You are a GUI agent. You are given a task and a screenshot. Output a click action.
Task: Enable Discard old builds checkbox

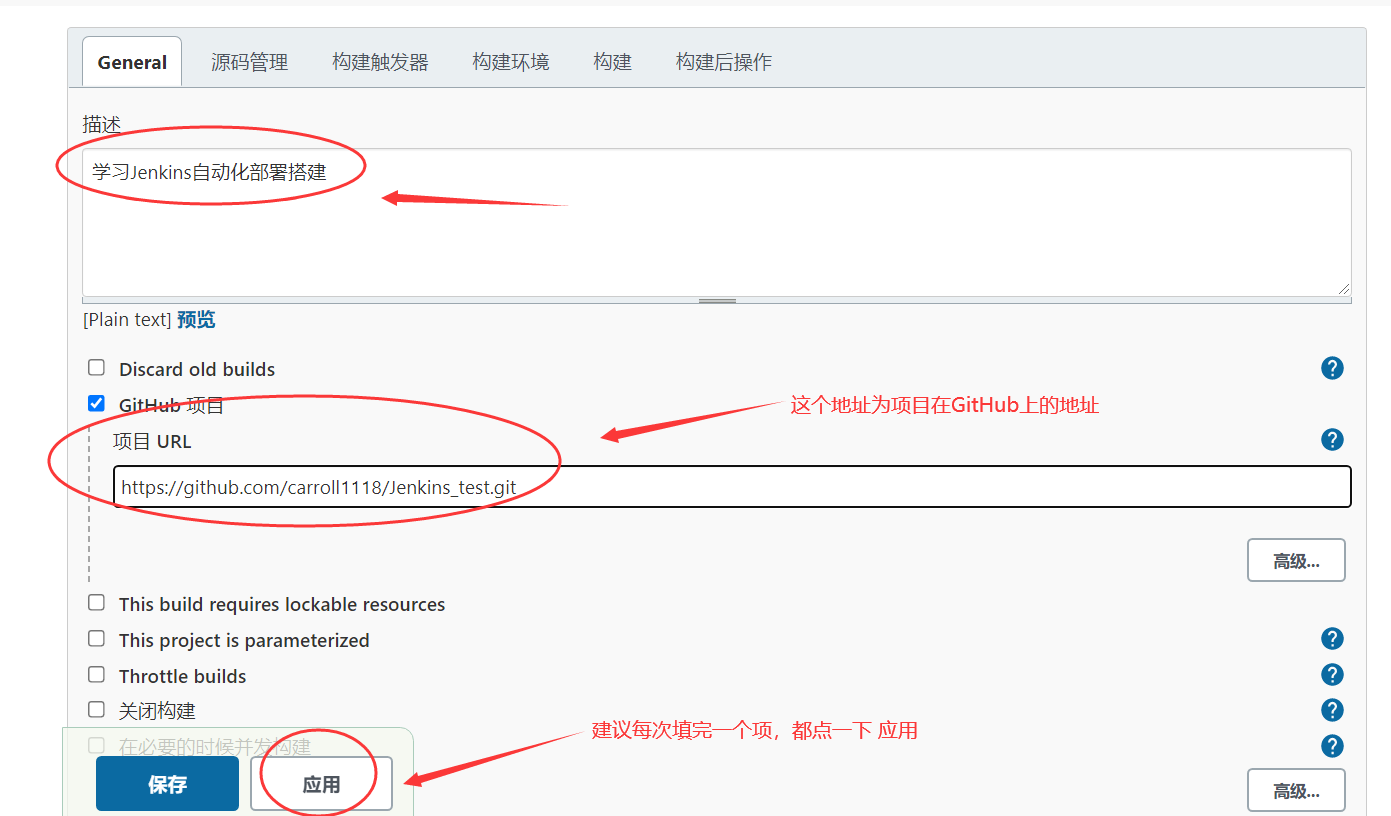(96, 368)
